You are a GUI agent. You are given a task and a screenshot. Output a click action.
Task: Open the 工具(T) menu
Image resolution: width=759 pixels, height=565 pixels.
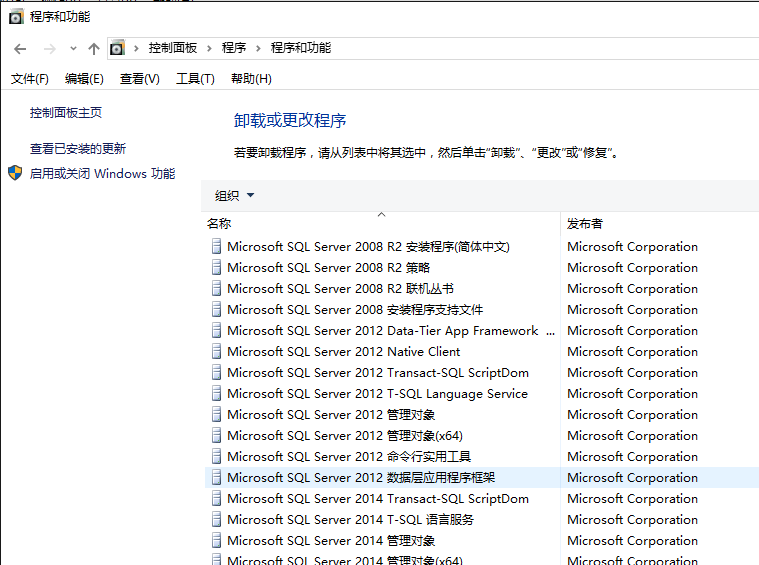(x=195, y=78)
